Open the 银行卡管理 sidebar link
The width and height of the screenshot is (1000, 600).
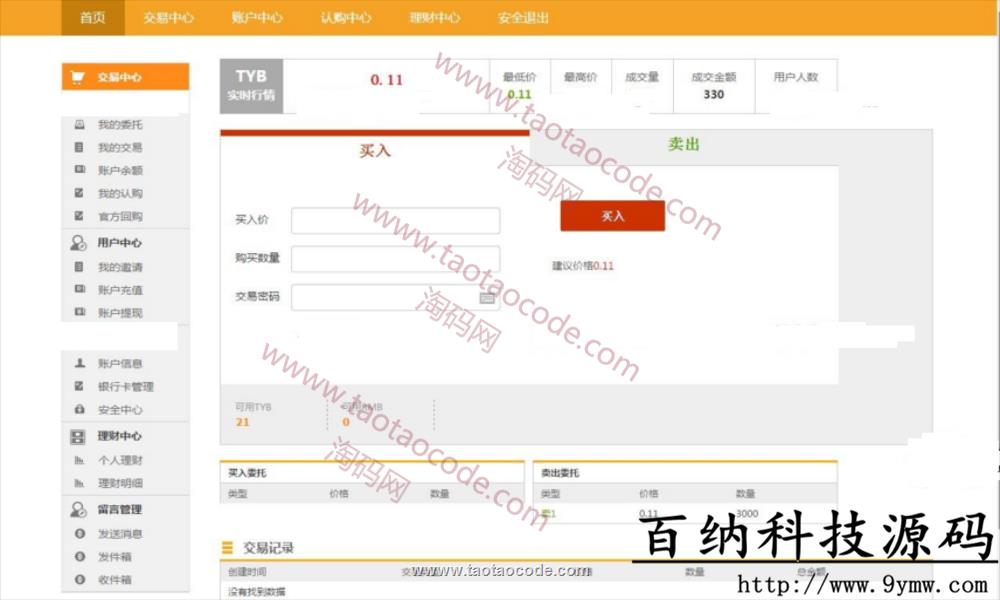click(x=125, y=387)
